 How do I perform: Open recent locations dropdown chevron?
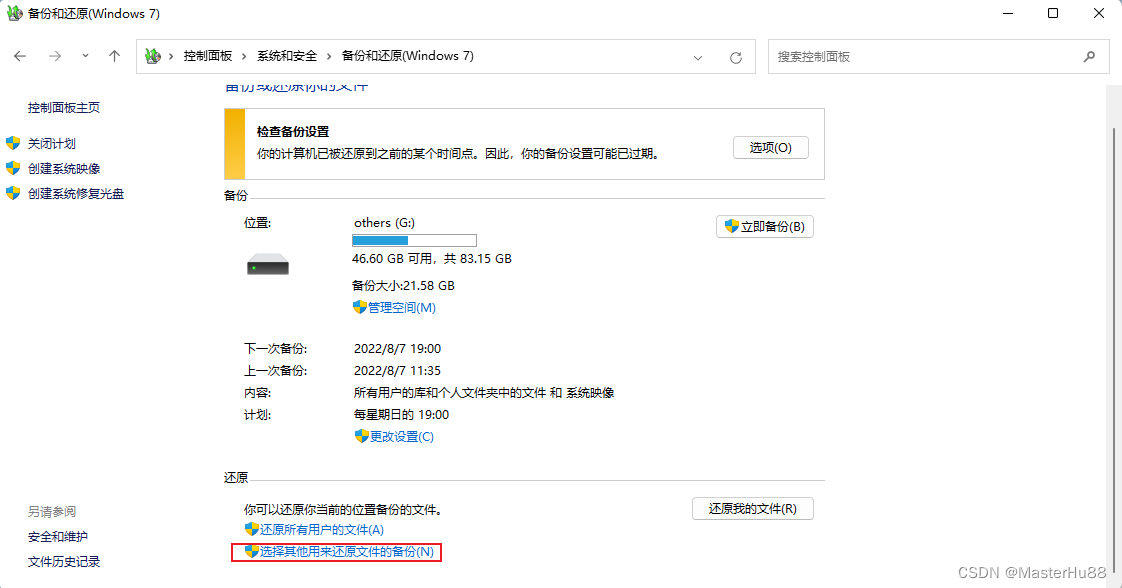[x=85, y=56]
